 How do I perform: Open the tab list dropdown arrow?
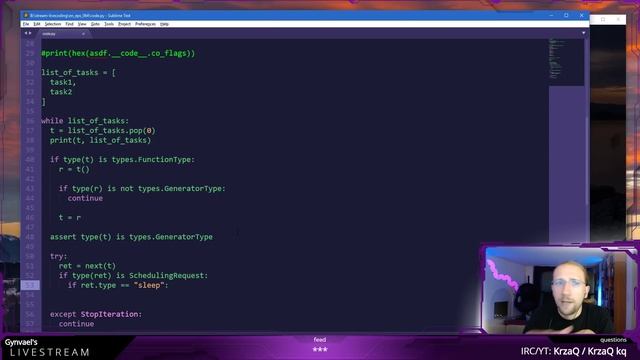pos(584,33)
